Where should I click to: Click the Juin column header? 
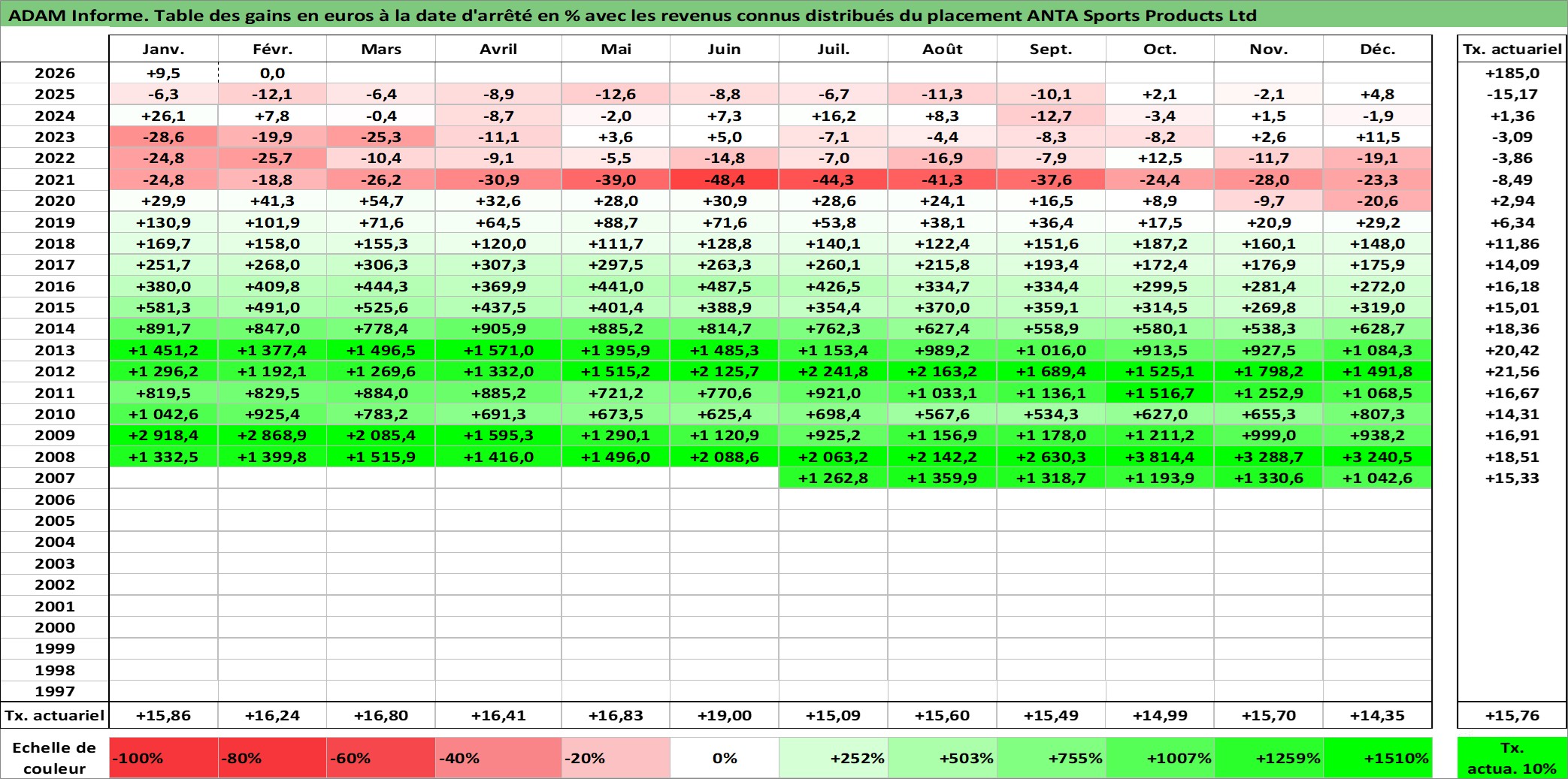pos(725,49)
